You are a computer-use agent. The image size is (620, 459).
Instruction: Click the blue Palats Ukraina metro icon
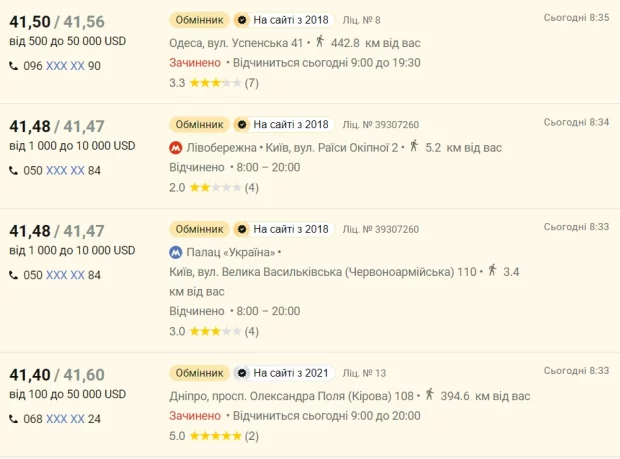click(176, 252)
